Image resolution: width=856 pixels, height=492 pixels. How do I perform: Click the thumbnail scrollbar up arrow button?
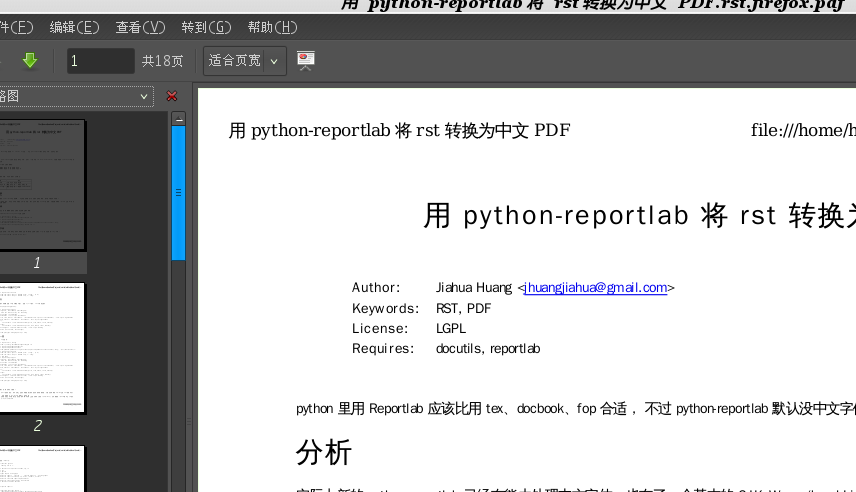tap(179, 118)
